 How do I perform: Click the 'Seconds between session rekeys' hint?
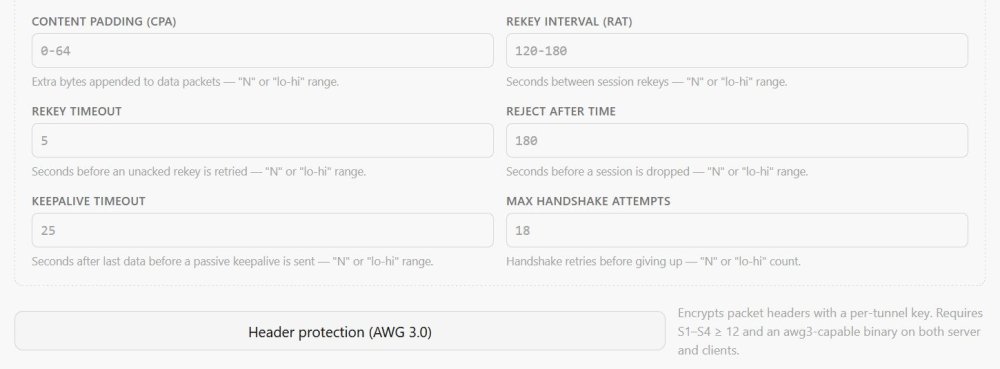pyautogui.click(x=647, y=82)
